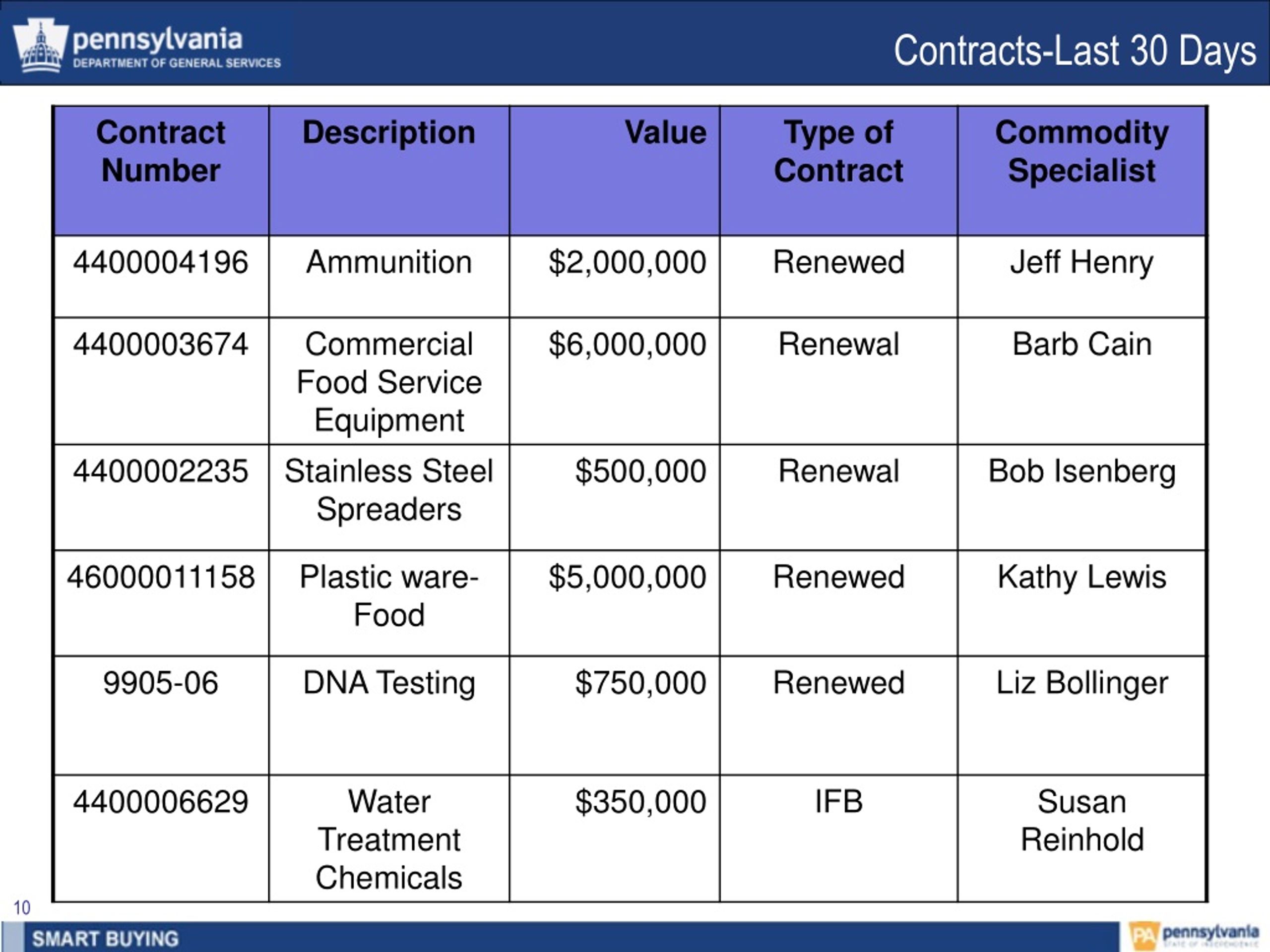Viewport: 1270px width, 952px height.
Task: Select the Description column header
Action: [x=389, y=171]
